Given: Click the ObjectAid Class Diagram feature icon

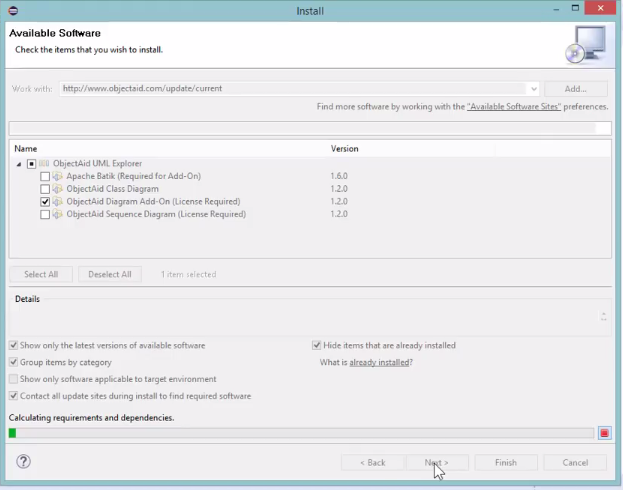Looking at the screenshot, I should [x=58, y=189].
